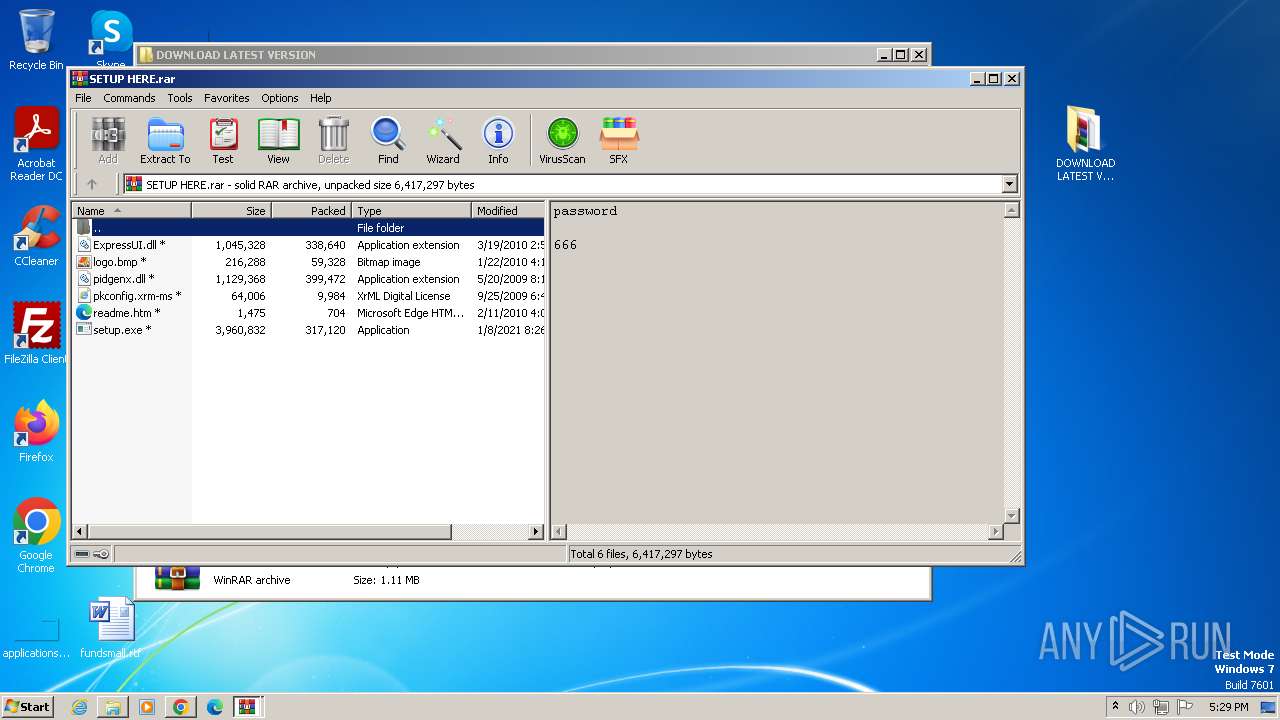Viewport: 1280px width, 720px height.
Task: Open File Explorer taskbar icon
Action: click(x=113, y=707)
